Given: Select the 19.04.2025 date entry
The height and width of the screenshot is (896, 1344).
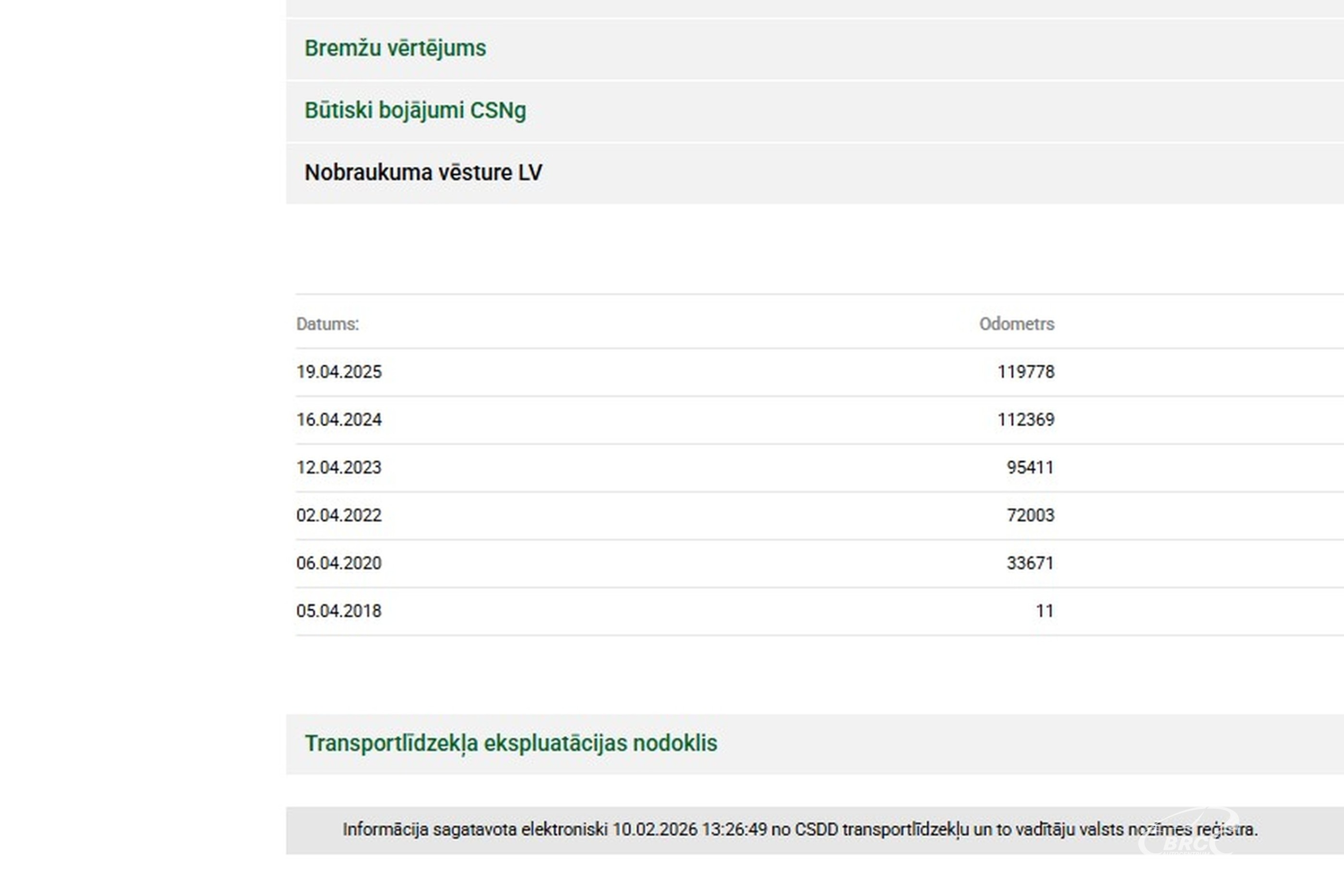Looking at the screenshot, I should 339,372.
